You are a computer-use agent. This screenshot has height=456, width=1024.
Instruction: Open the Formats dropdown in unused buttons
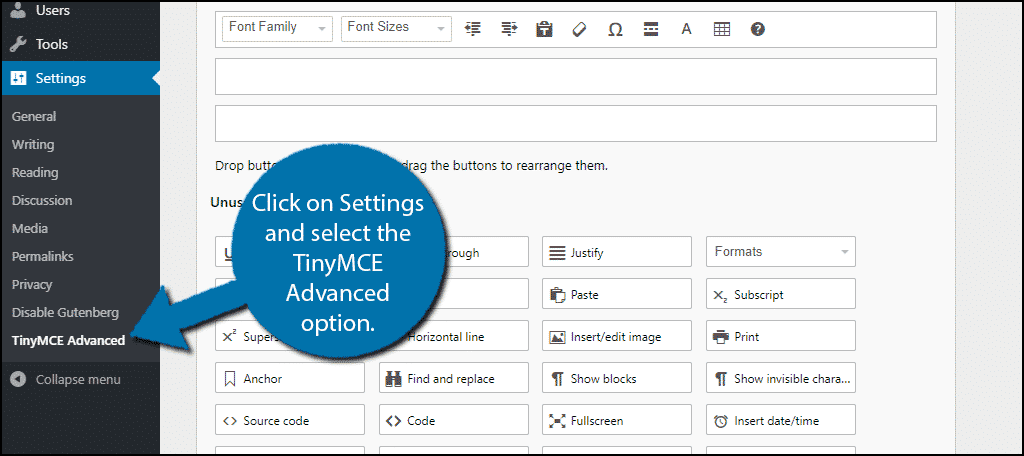click(x=780, y=252)
